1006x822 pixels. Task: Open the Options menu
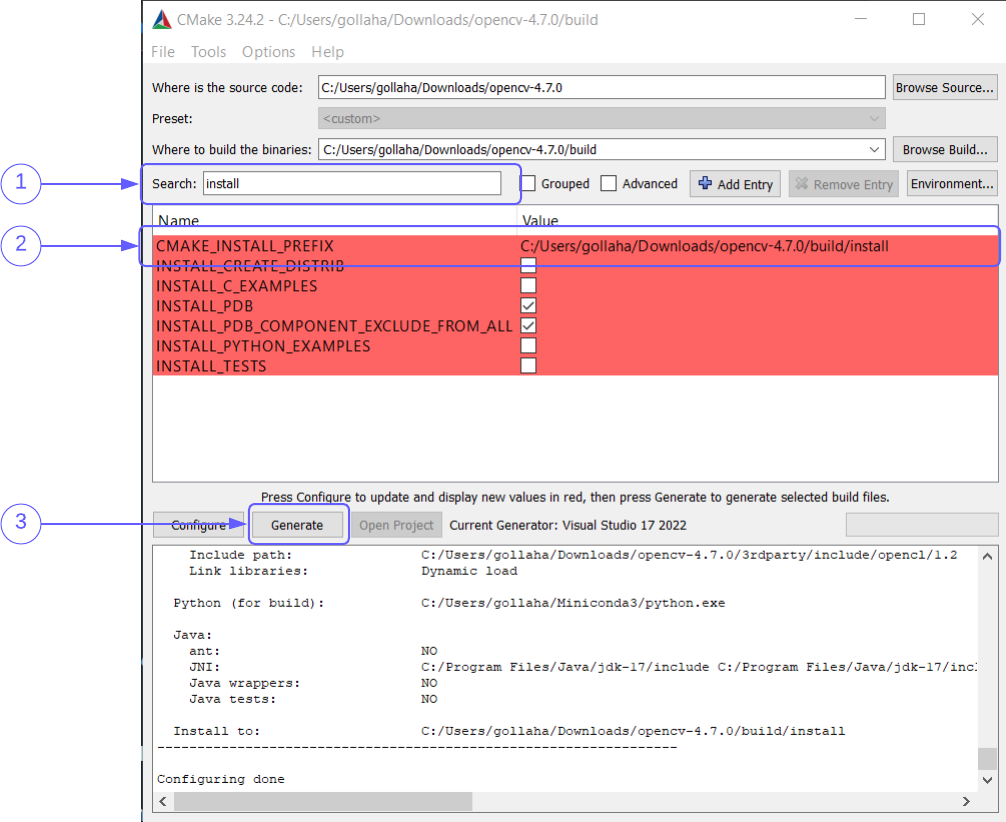click(268, 51)
